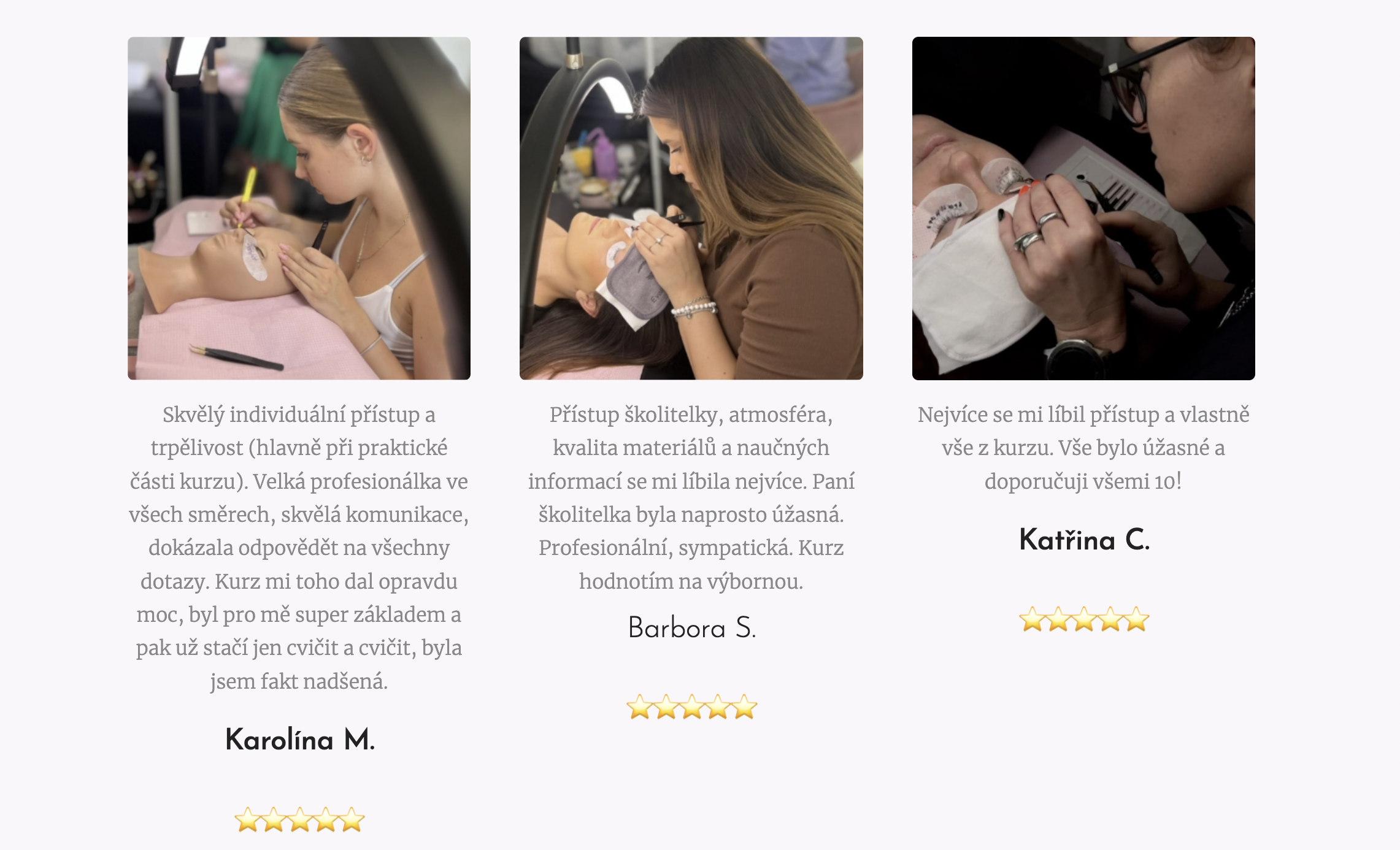Click first star under Karolína M.
The image size is (1400, 850).
click(x=247, y=819)
